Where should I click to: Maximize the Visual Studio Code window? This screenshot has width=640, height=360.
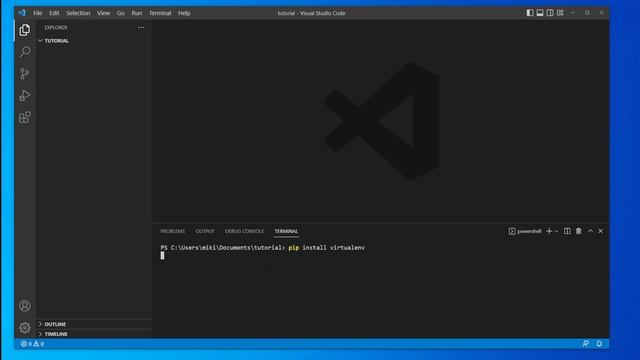pyautogui.click(x=587, y=13)
